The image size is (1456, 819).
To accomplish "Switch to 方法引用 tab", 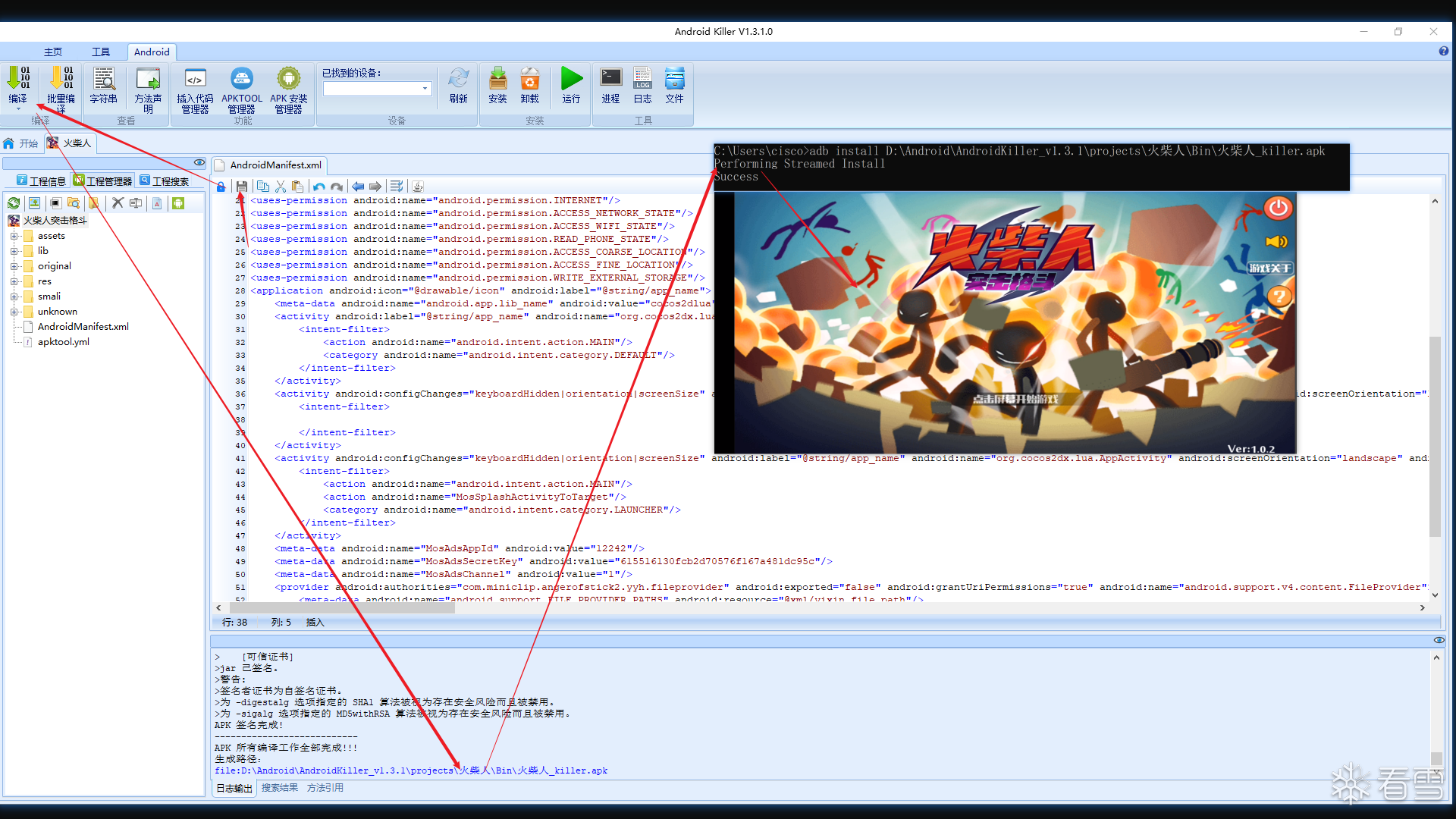I will click(x=325, y=788).
